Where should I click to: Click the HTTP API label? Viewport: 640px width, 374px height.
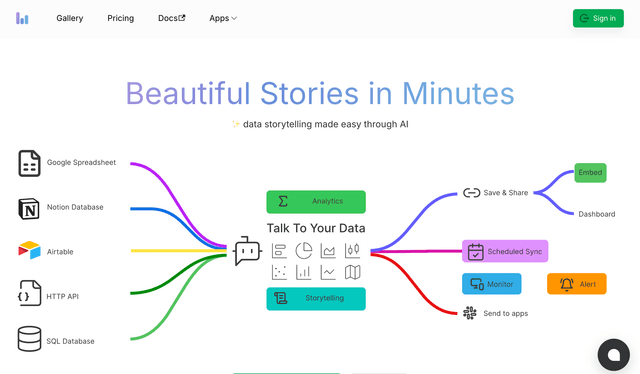coord(62,296)
